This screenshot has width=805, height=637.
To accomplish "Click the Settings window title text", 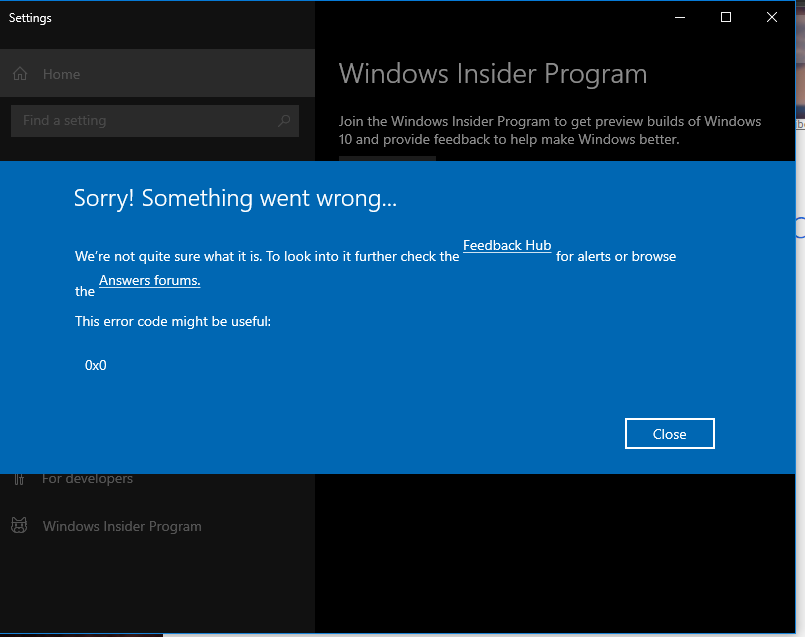I will pos(30,17).
